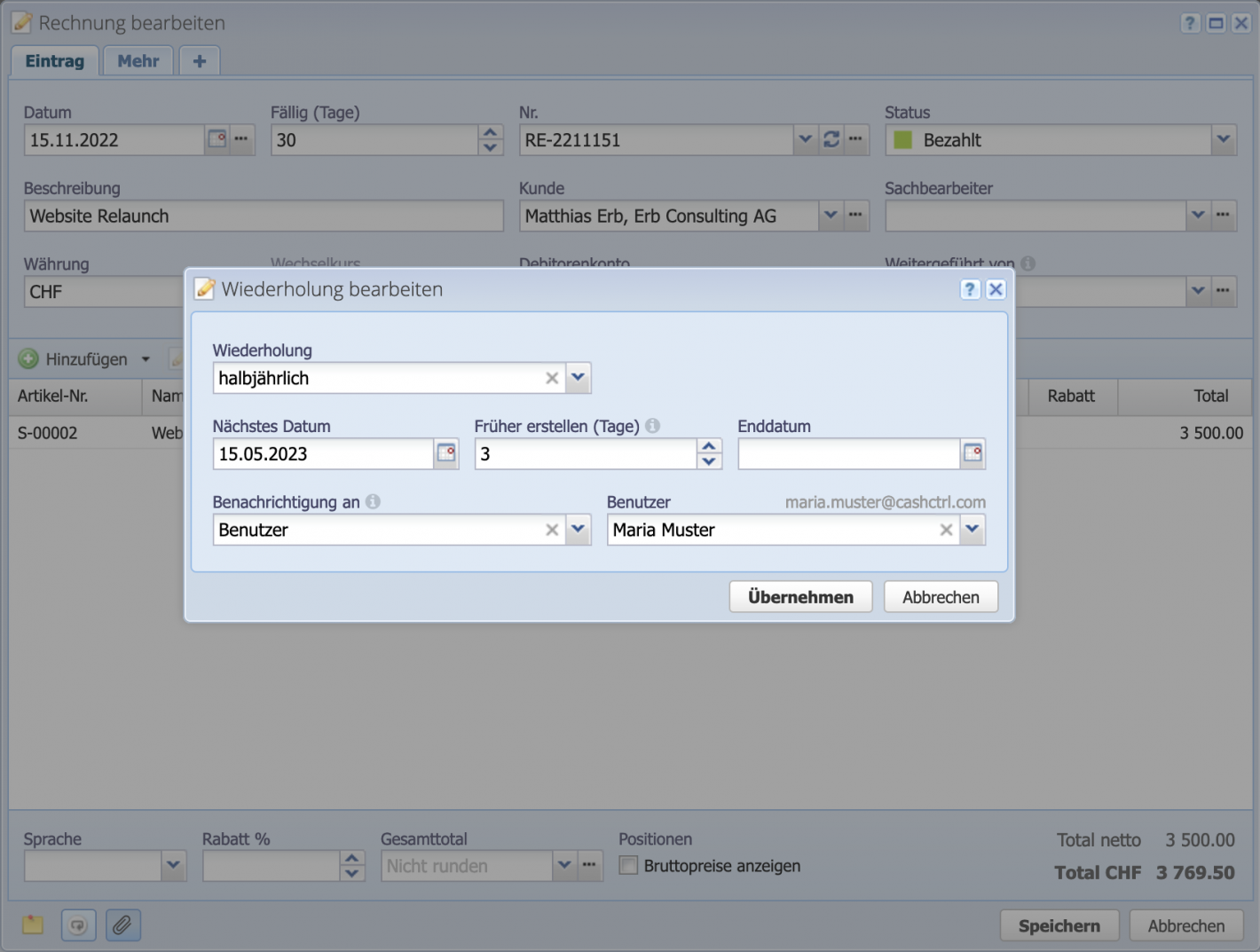The height and width of the screenshot is (952, 1260).
Task: Open the recurrence settings via the loop icon
Action: click(78, 924)
